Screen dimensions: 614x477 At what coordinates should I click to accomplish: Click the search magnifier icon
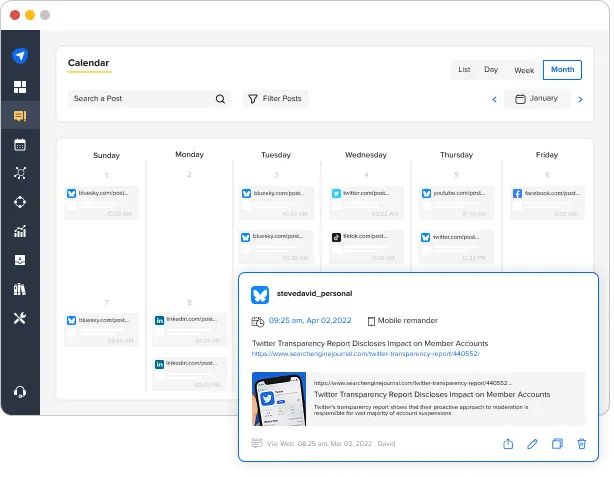220,99
